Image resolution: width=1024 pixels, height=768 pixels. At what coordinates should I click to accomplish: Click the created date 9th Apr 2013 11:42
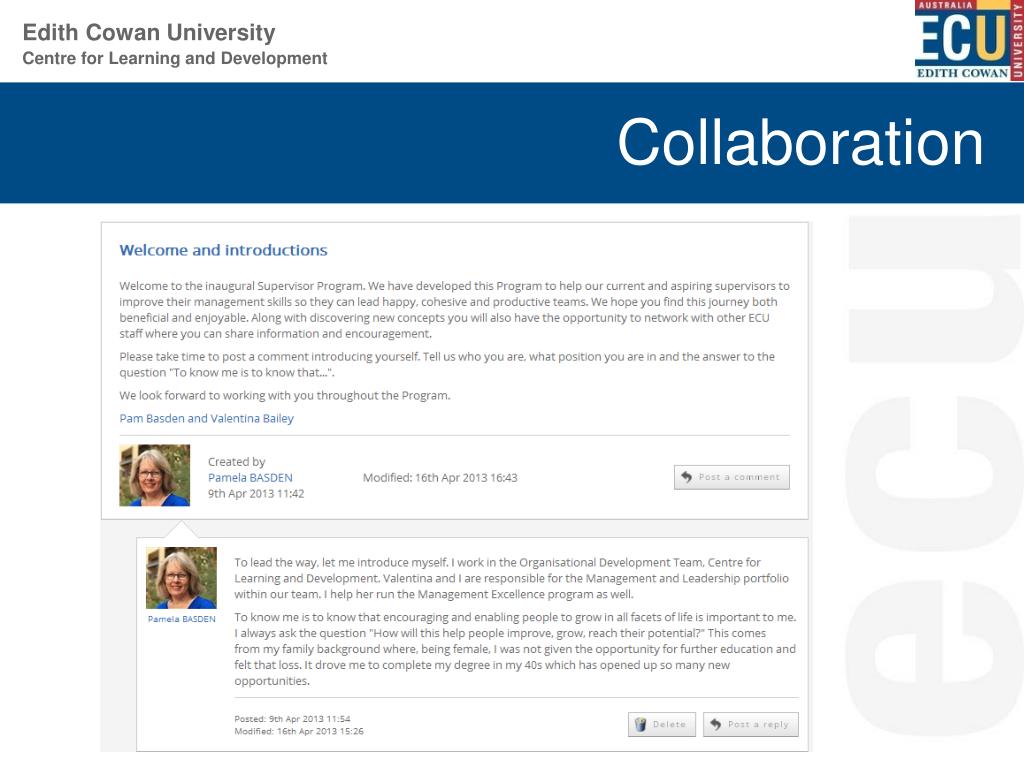point(256,494)
